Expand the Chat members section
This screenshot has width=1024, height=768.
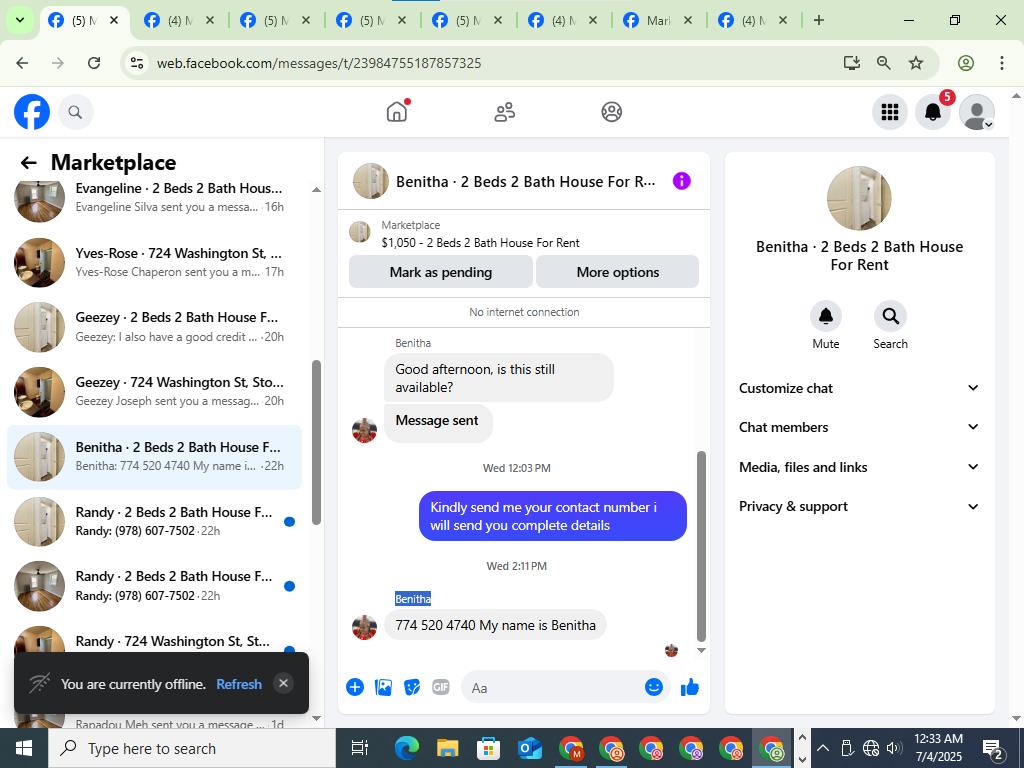[859, 427]
